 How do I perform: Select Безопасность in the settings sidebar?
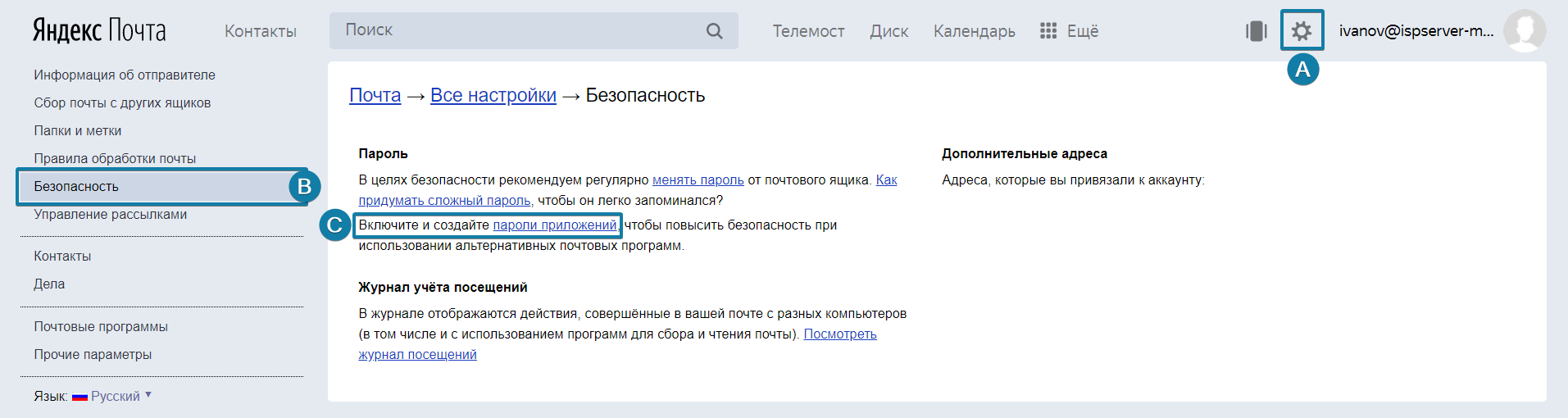tap(76, 187)
